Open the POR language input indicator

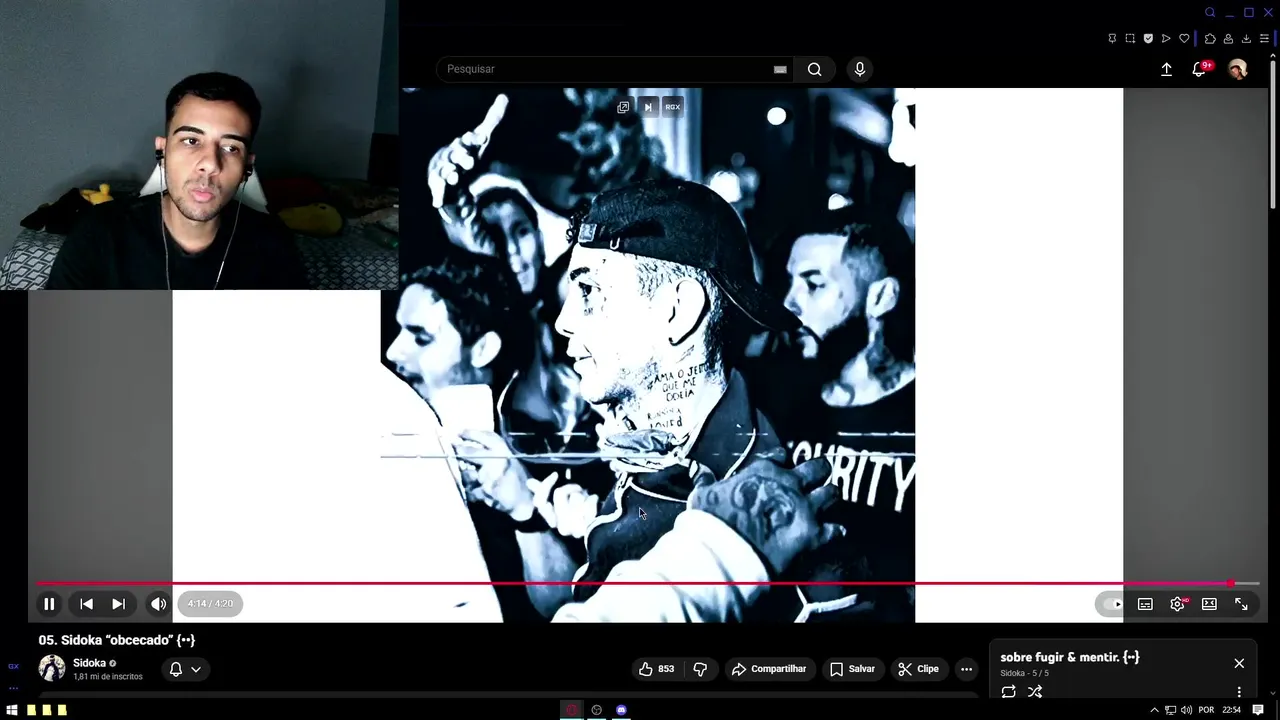tap(1206, 710)
